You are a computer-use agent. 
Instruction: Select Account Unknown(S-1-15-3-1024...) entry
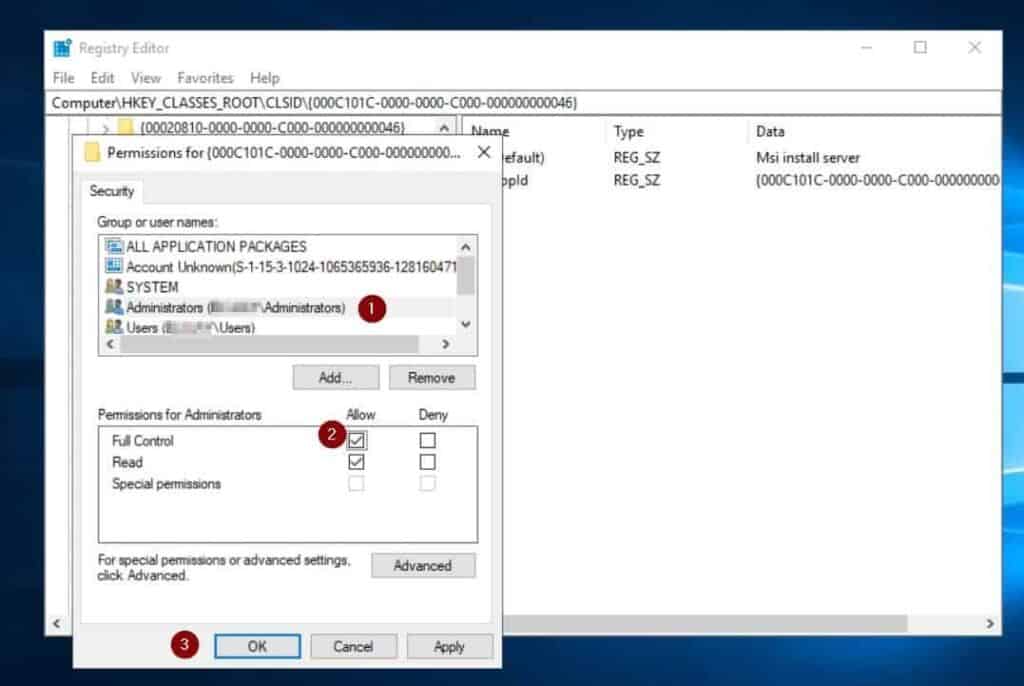281,267
